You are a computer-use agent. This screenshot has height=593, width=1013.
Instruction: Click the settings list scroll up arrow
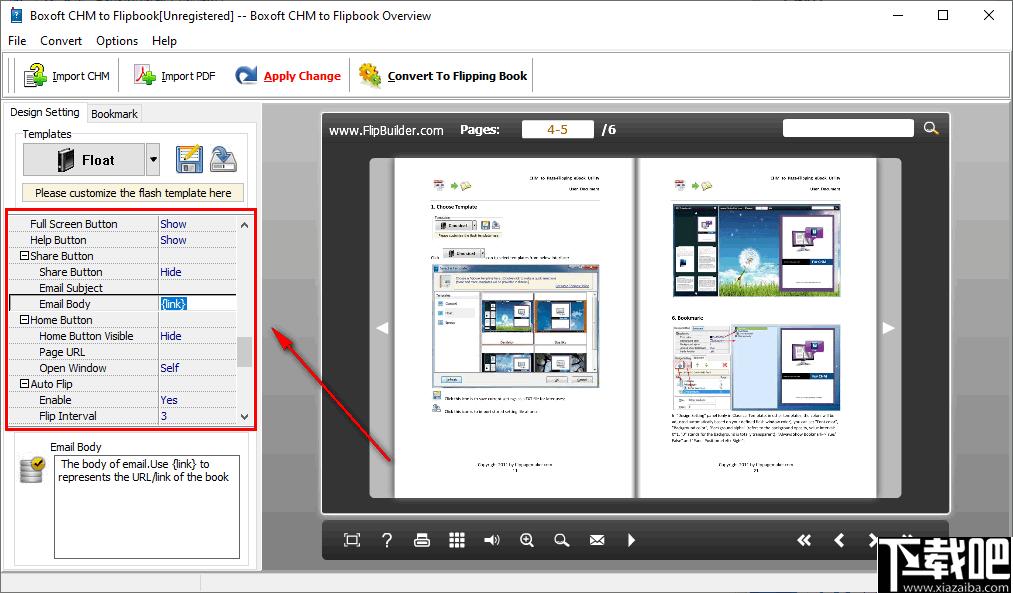coord(244,225)
